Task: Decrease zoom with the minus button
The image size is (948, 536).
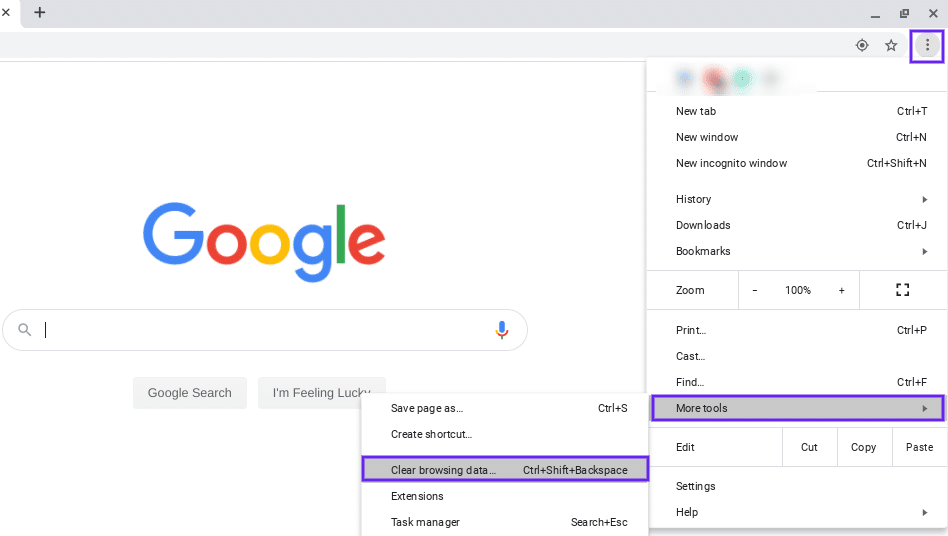Action: click(755, 290)
